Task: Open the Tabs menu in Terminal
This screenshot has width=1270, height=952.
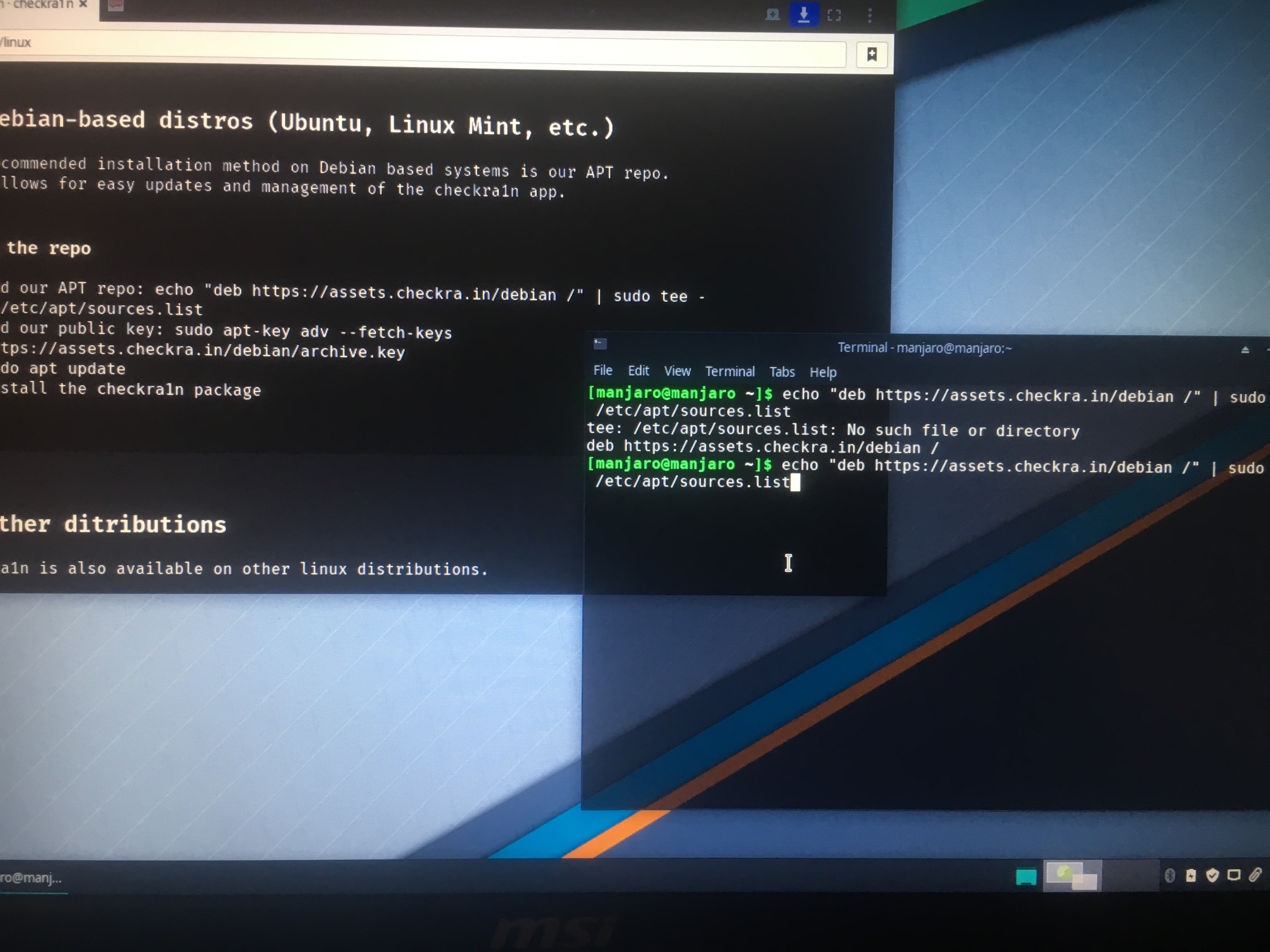Action: click(782, 372)
